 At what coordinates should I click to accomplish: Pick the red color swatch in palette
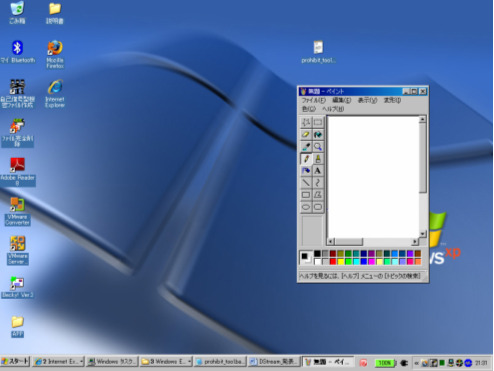click(333, 262)
